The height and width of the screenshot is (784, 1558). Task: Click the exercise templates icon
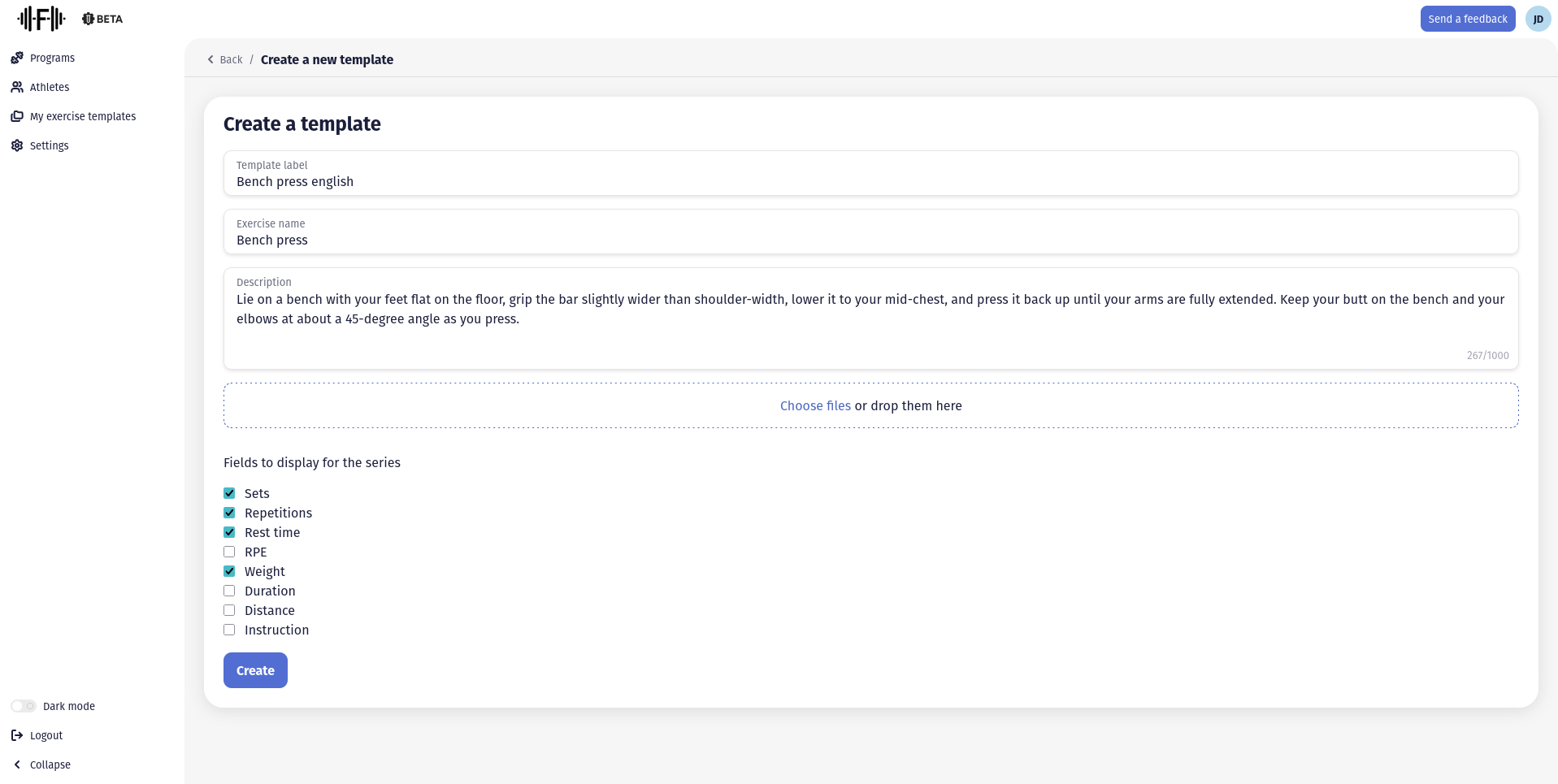pos(17,116)
